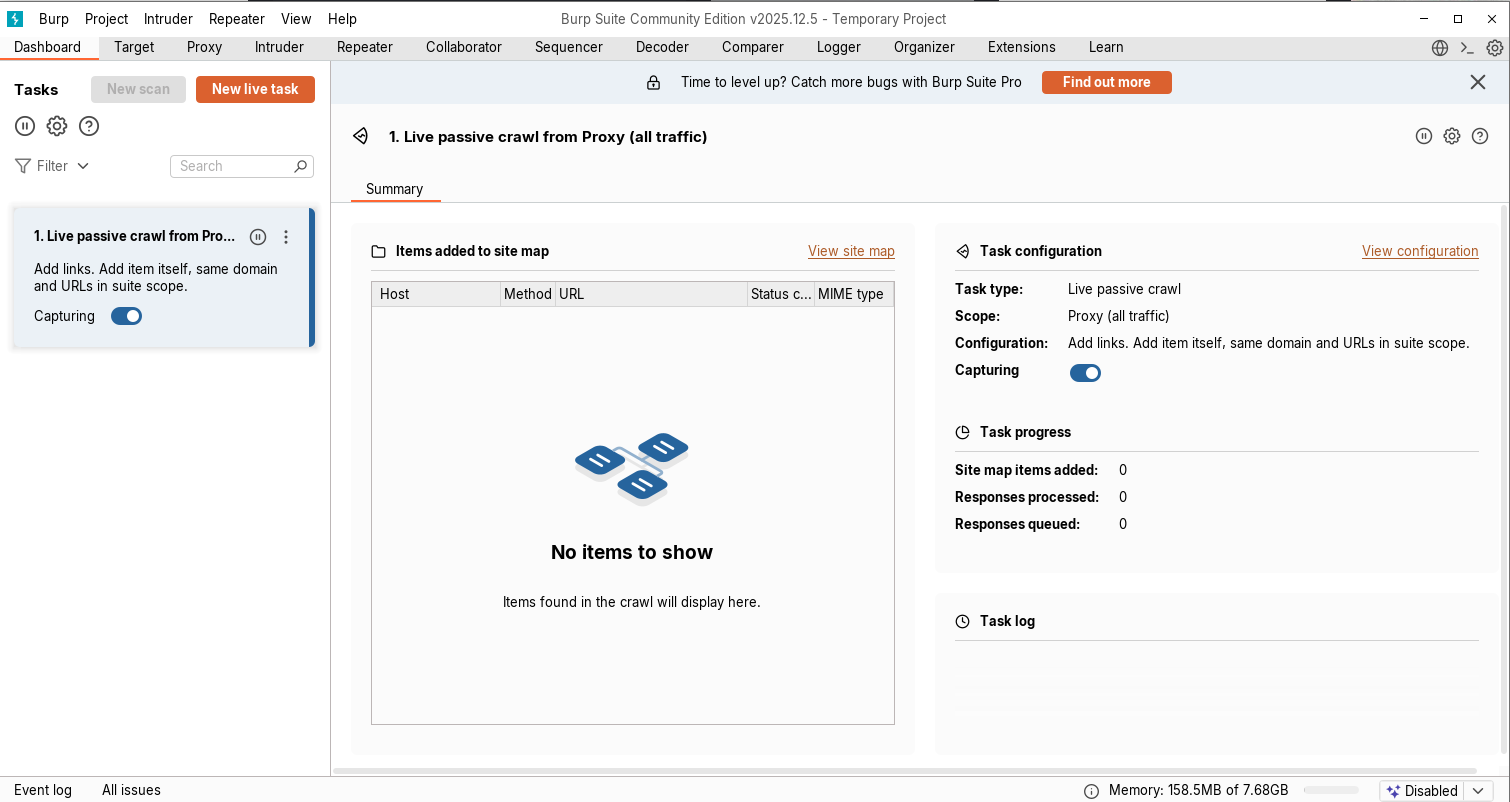Image resolution: width=1510 pixels, height=802 pixels.
Task: Click New live task button
Action: point(255,89)
